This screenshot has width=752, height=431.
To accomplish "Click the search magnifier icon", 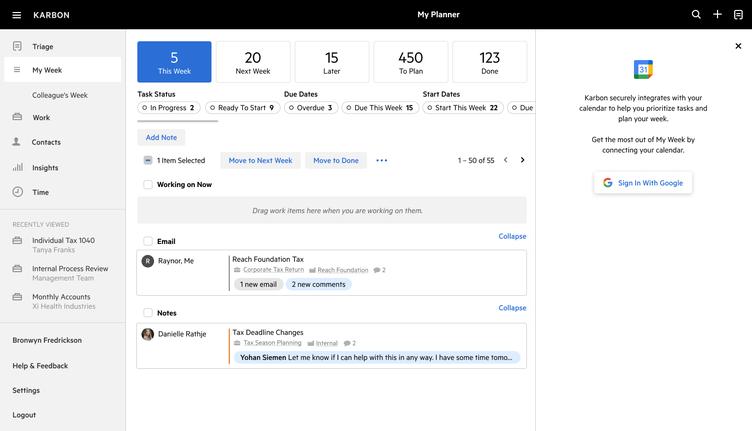I will 696,14.
